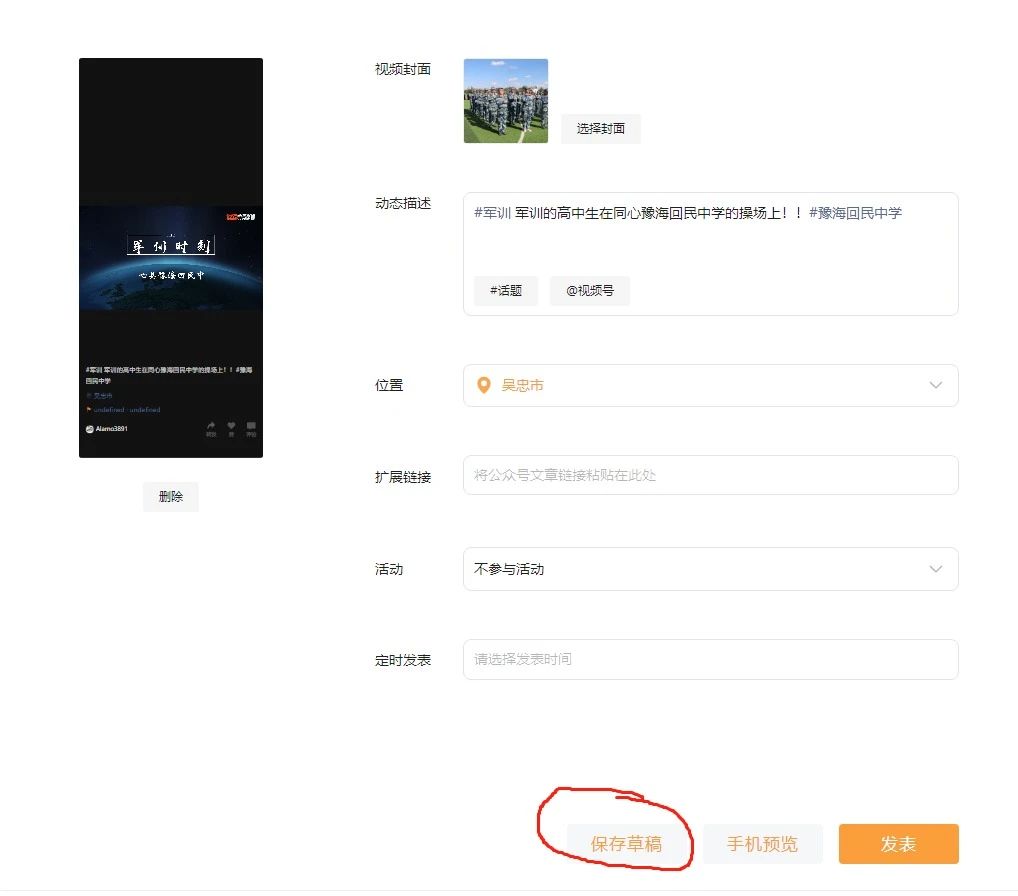Image resolution: width=1018 pixels, height=896 pixels.
Task: Click the 保存草稿 save draft button
Action: tap(626, 843)
